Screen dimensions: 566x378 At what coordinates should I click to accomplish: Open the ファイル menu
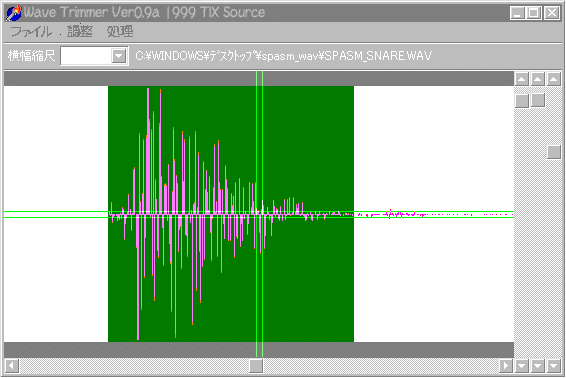point(31,32)
